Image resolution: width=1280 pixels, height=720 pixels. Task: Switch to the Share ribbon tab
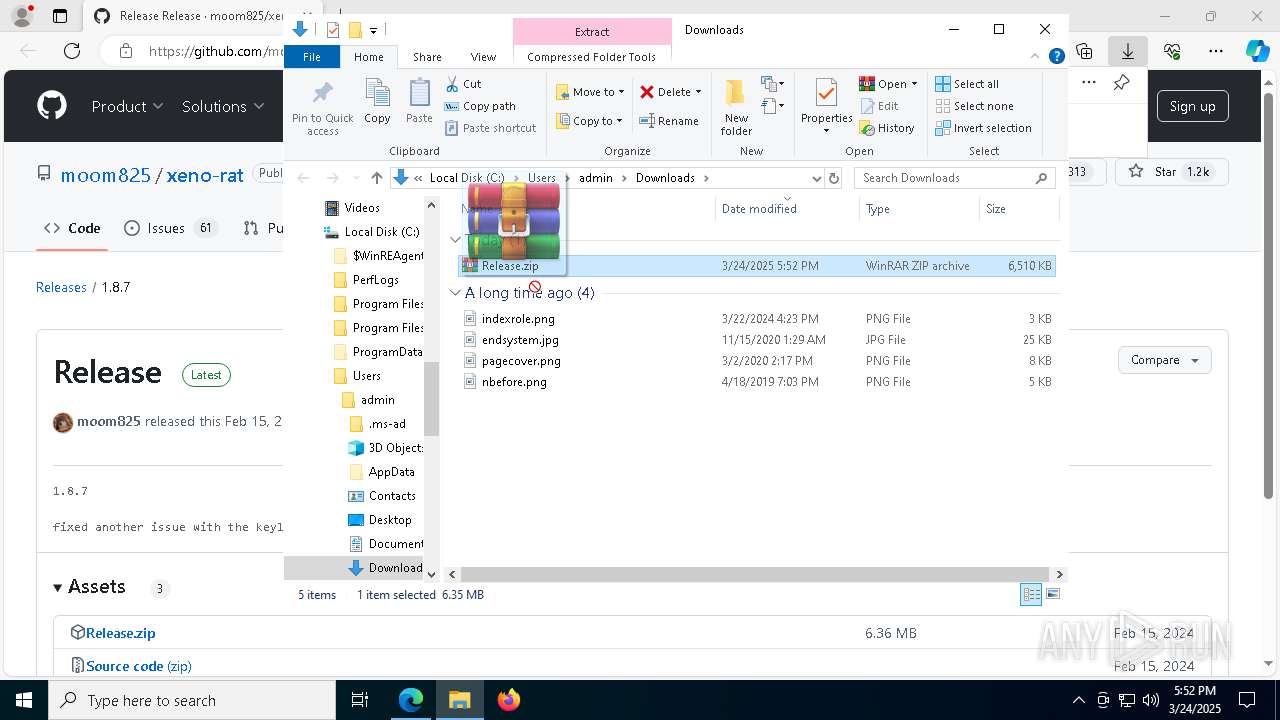click(x=427, y=57)
